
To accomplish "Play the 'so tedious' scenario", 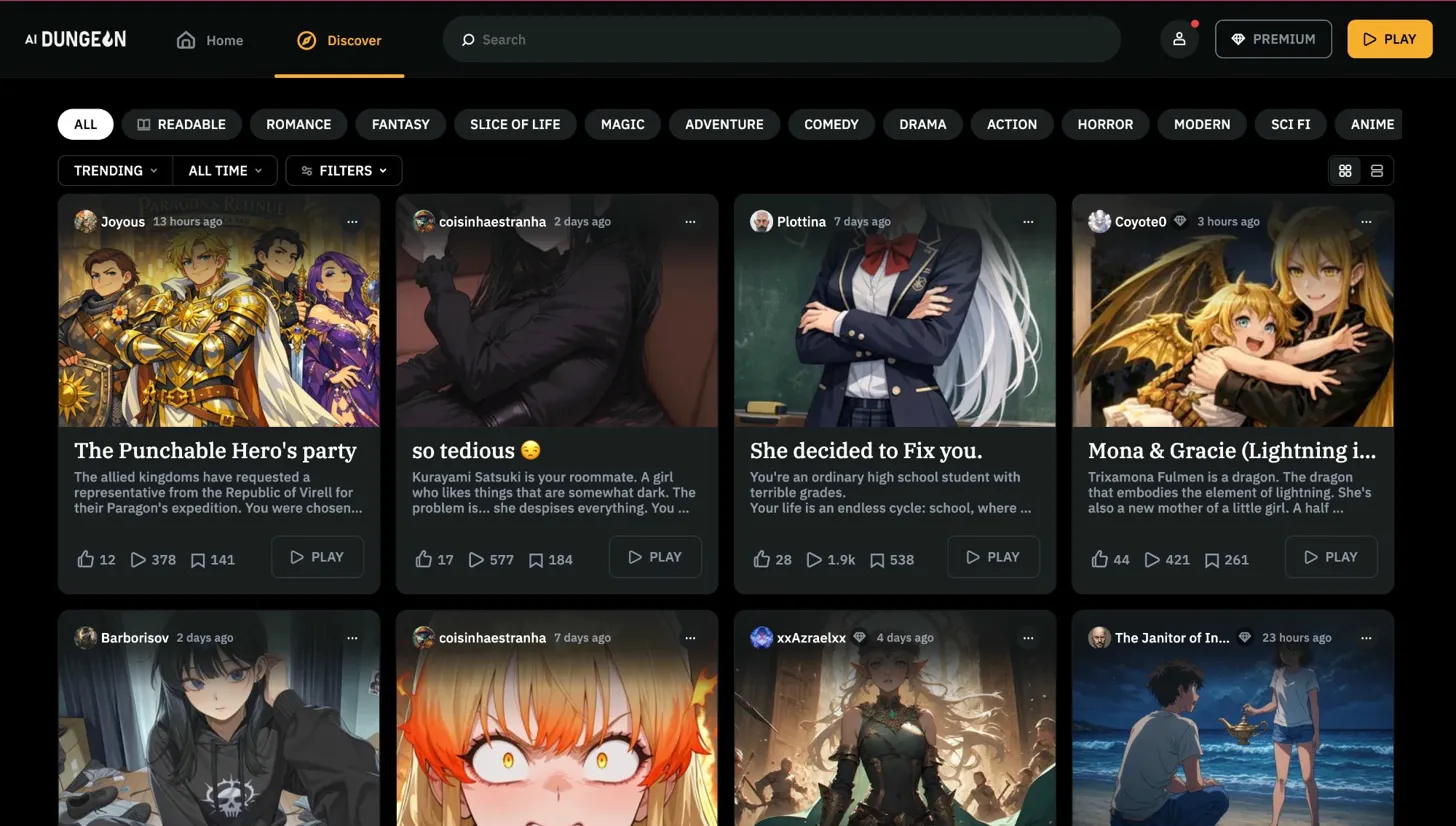I will click(x=654, y=557).
